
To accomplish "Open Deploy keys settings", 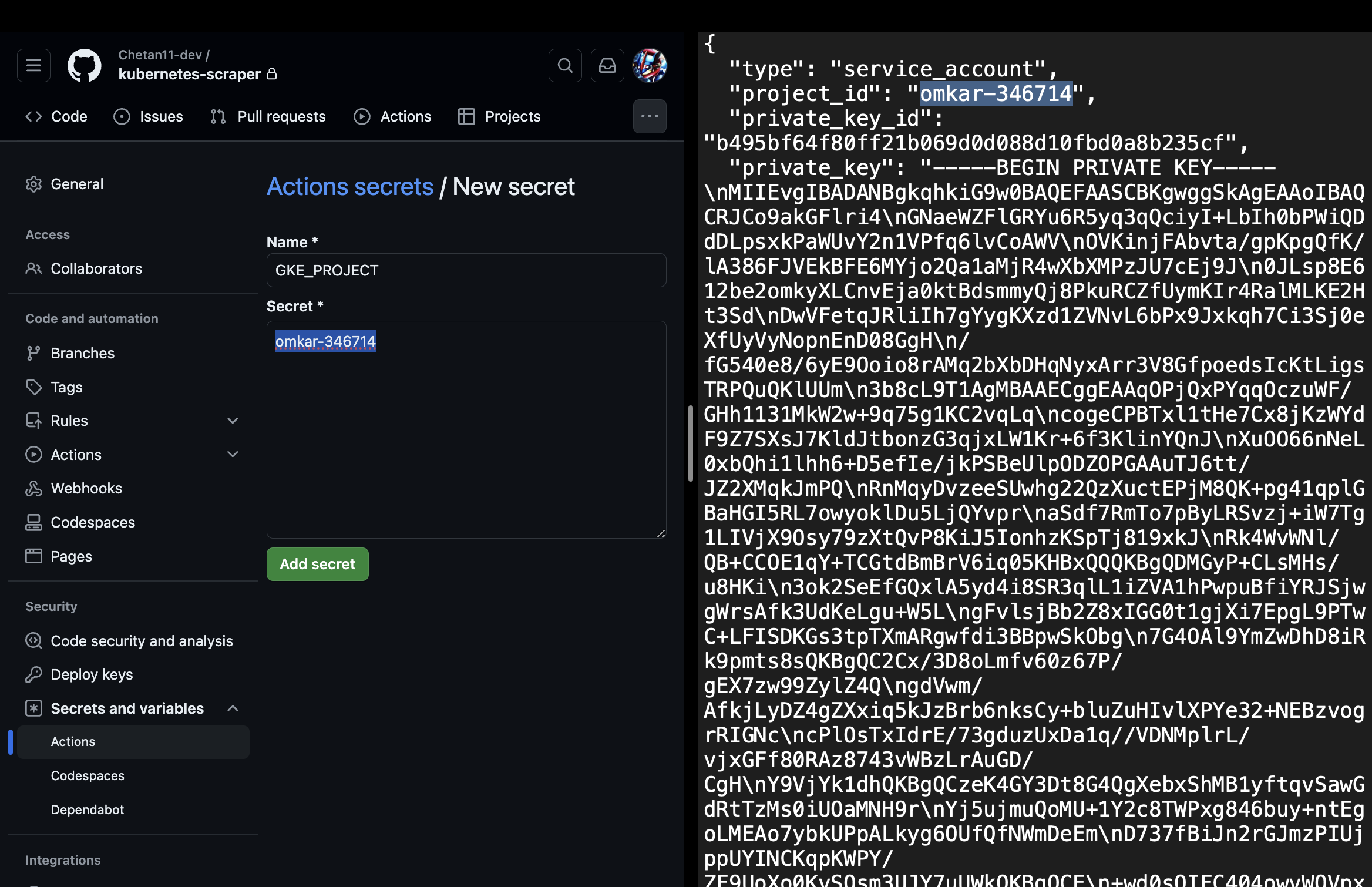I will click(x=91, y=674).
